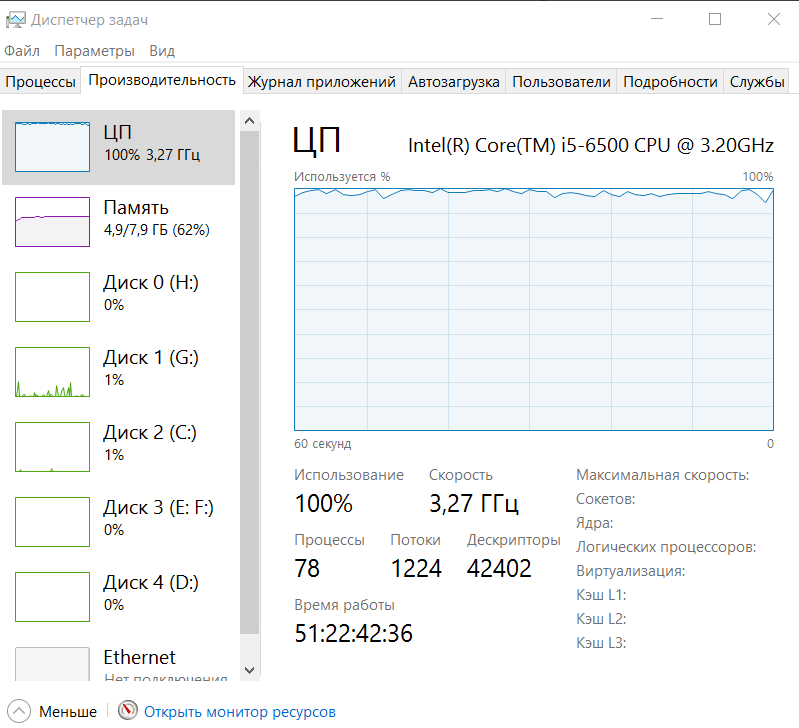
Task: Click the Диспетчер задач title bar icon
Action: 15,20
